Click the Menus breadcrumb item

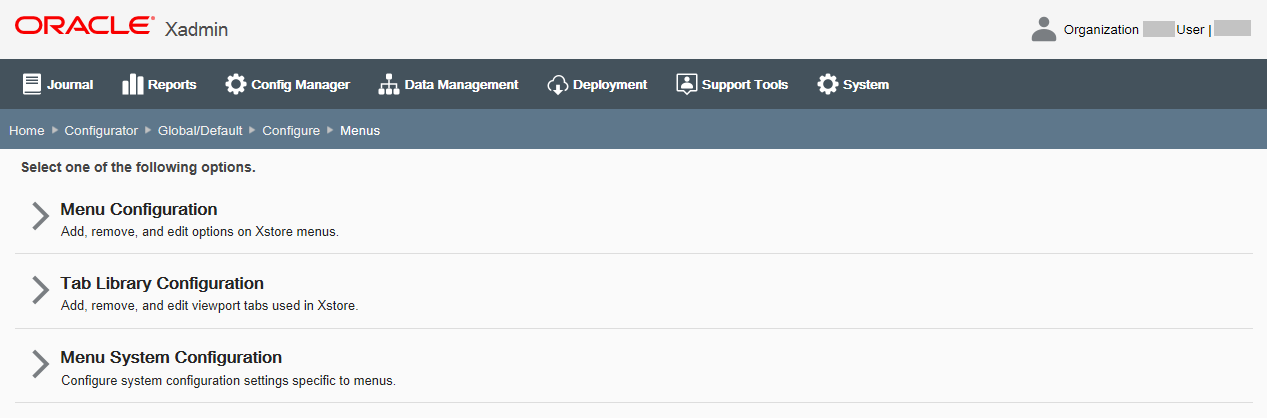(360, 131)
